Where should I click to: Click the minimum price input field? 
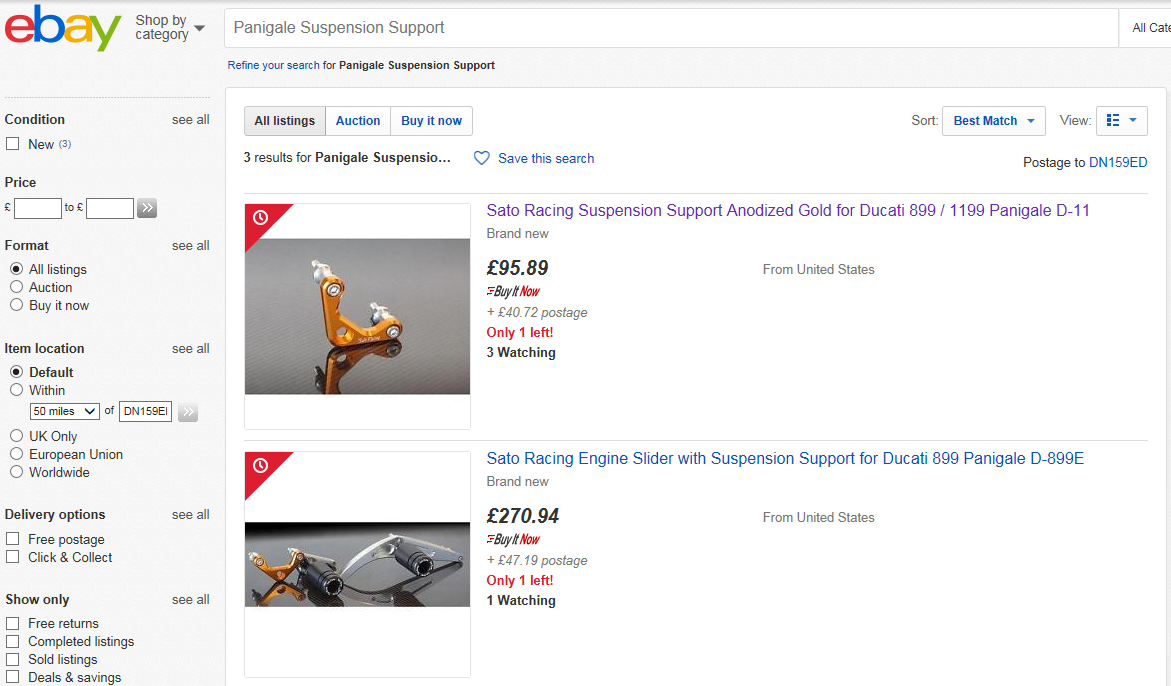[37, 208]
